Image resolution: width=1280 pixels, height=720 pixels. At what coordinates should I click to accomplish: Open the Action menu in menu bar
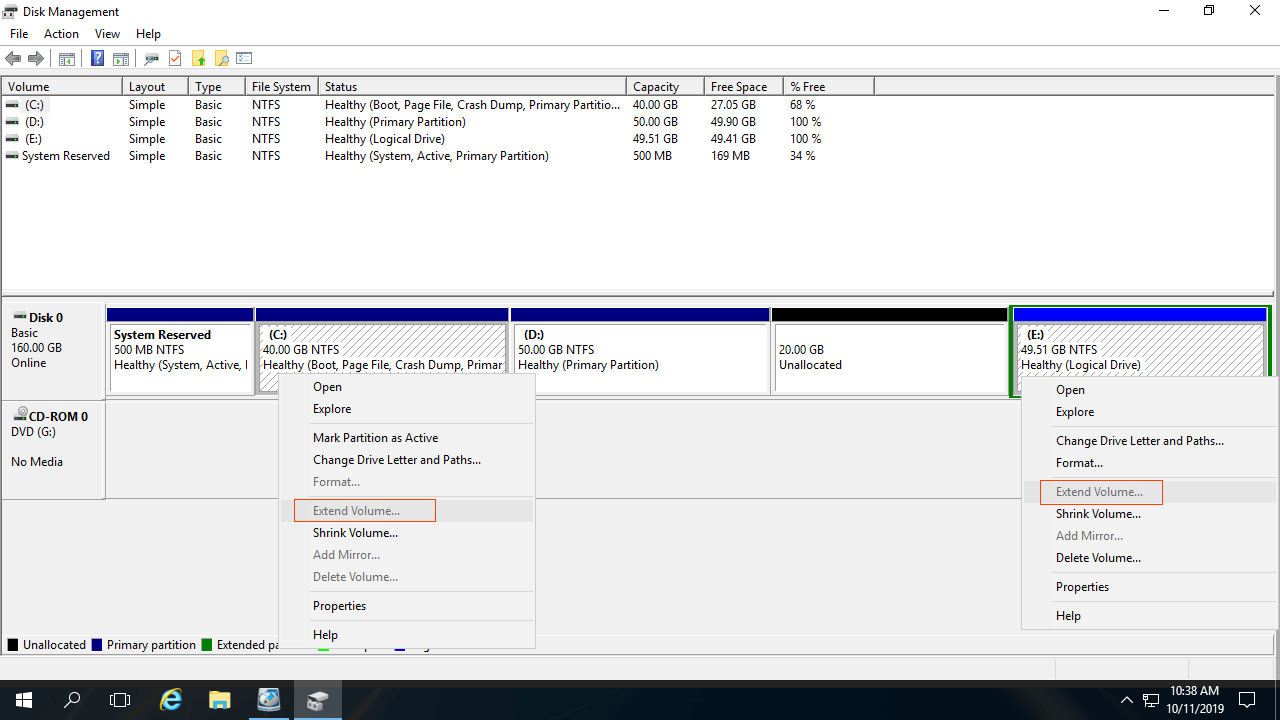pyautogui.click(x=61, y=34)
